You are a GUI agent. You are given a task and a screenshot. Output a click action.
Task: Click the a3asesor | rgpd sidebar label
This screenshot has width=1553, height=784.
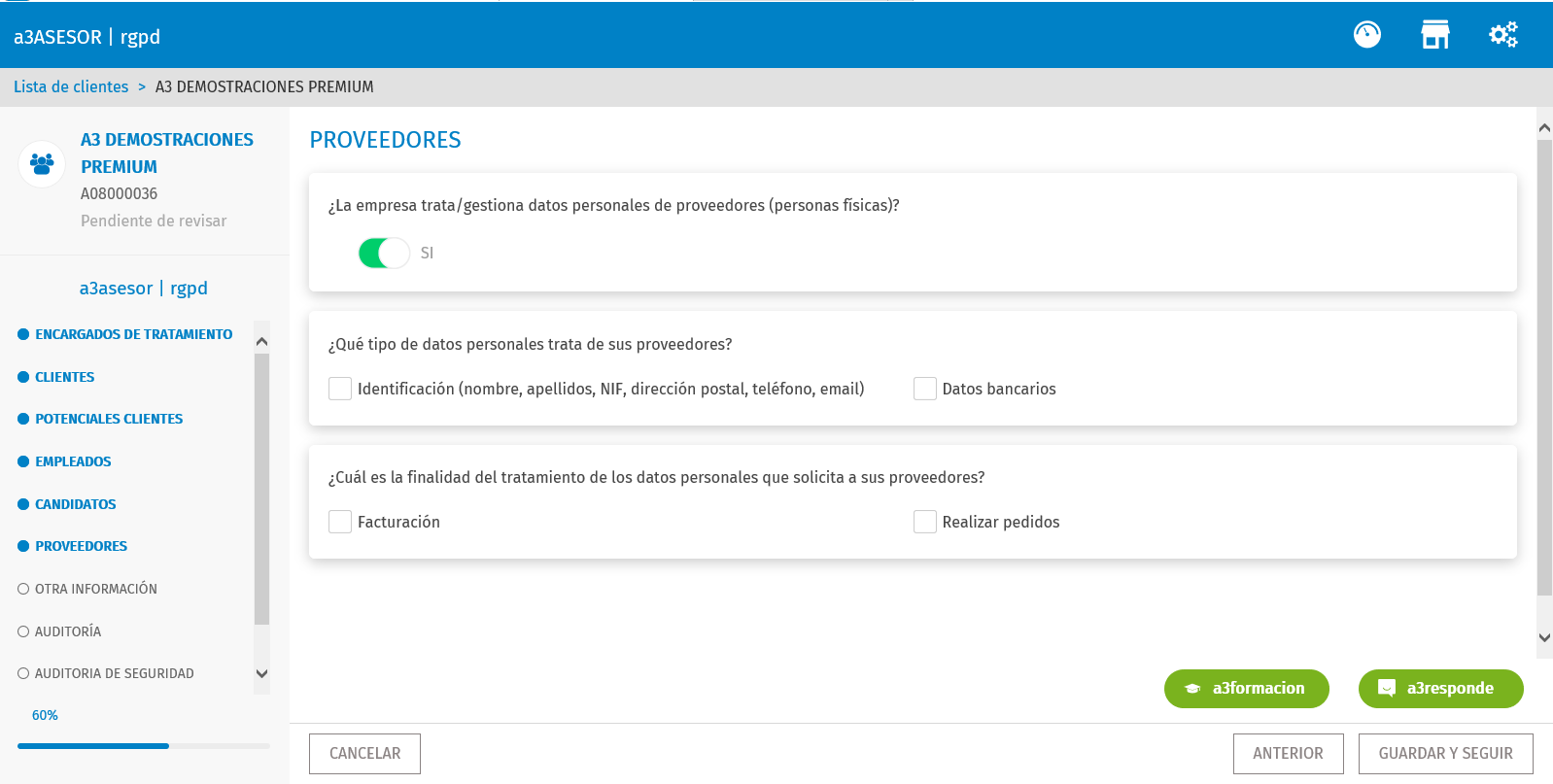pos(144,289)
